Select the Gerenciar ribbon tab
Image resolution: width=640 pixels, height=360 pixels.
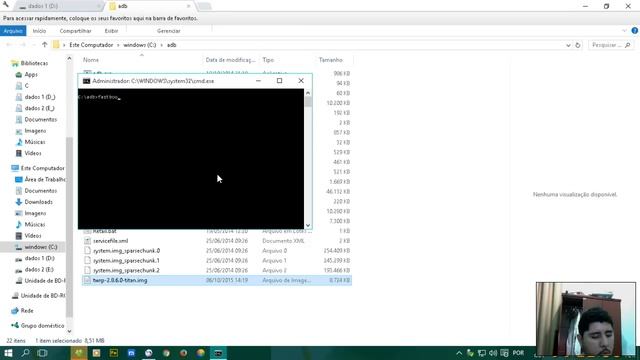click(169, 31)
